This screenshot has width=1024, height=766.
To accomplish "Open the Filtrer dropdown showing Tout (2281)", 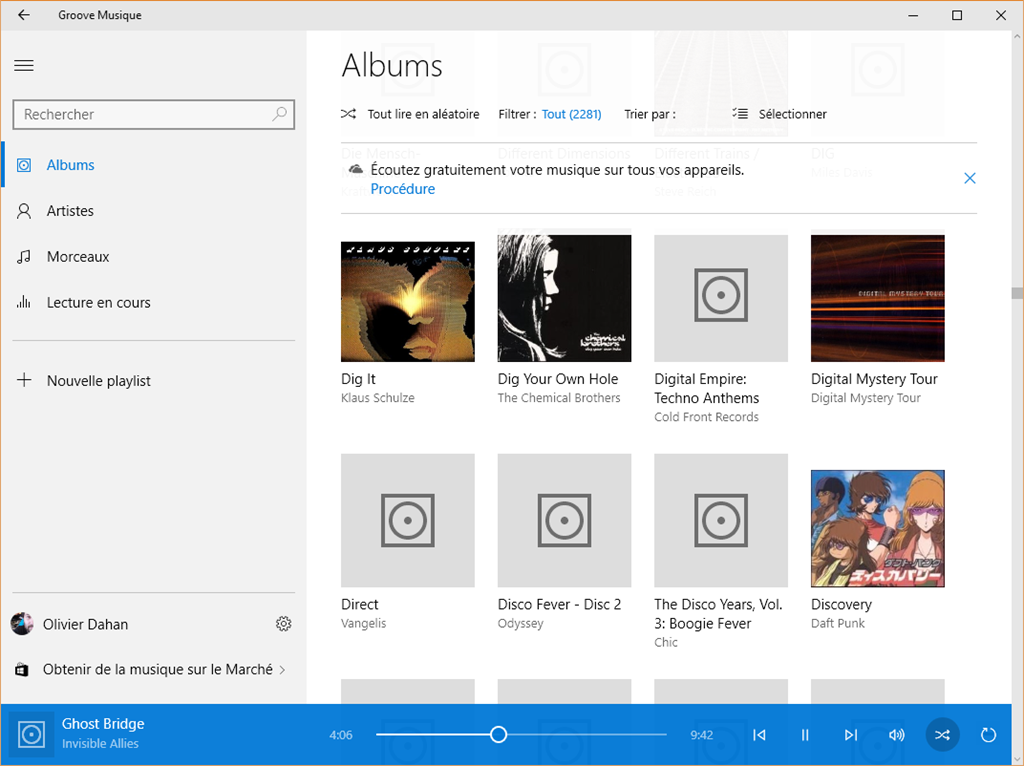I will [571, 114].
